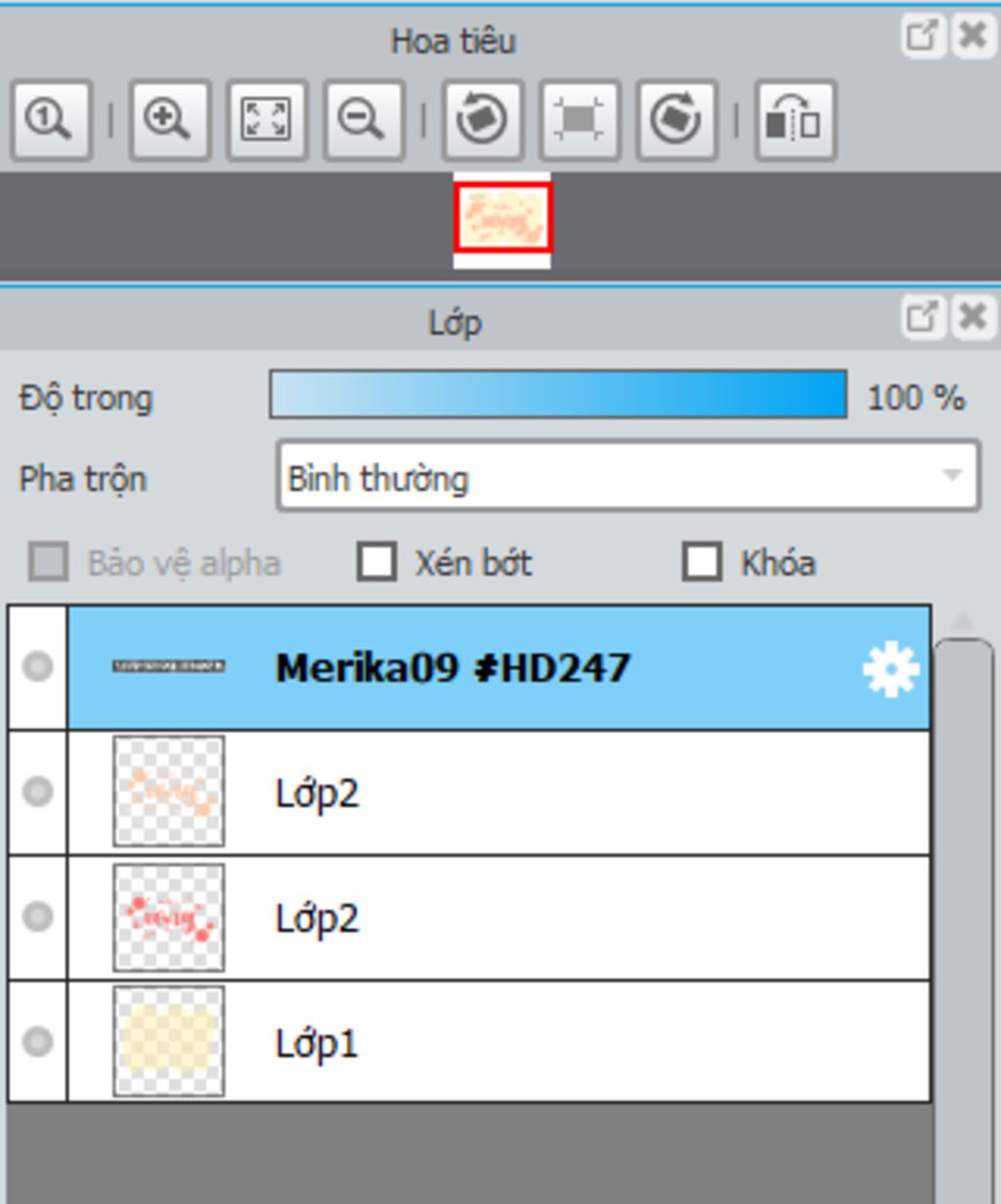Undock the Hoa tiêu panel
This screenshot has height=1204, width=1001.
[x=922, y=36]
